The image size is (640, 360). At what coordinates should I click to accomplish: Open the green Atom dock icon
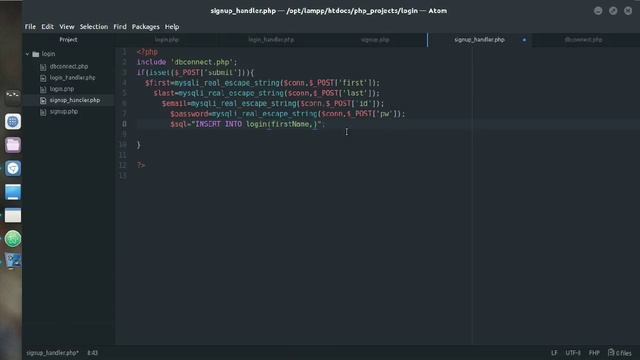(13, 239)
